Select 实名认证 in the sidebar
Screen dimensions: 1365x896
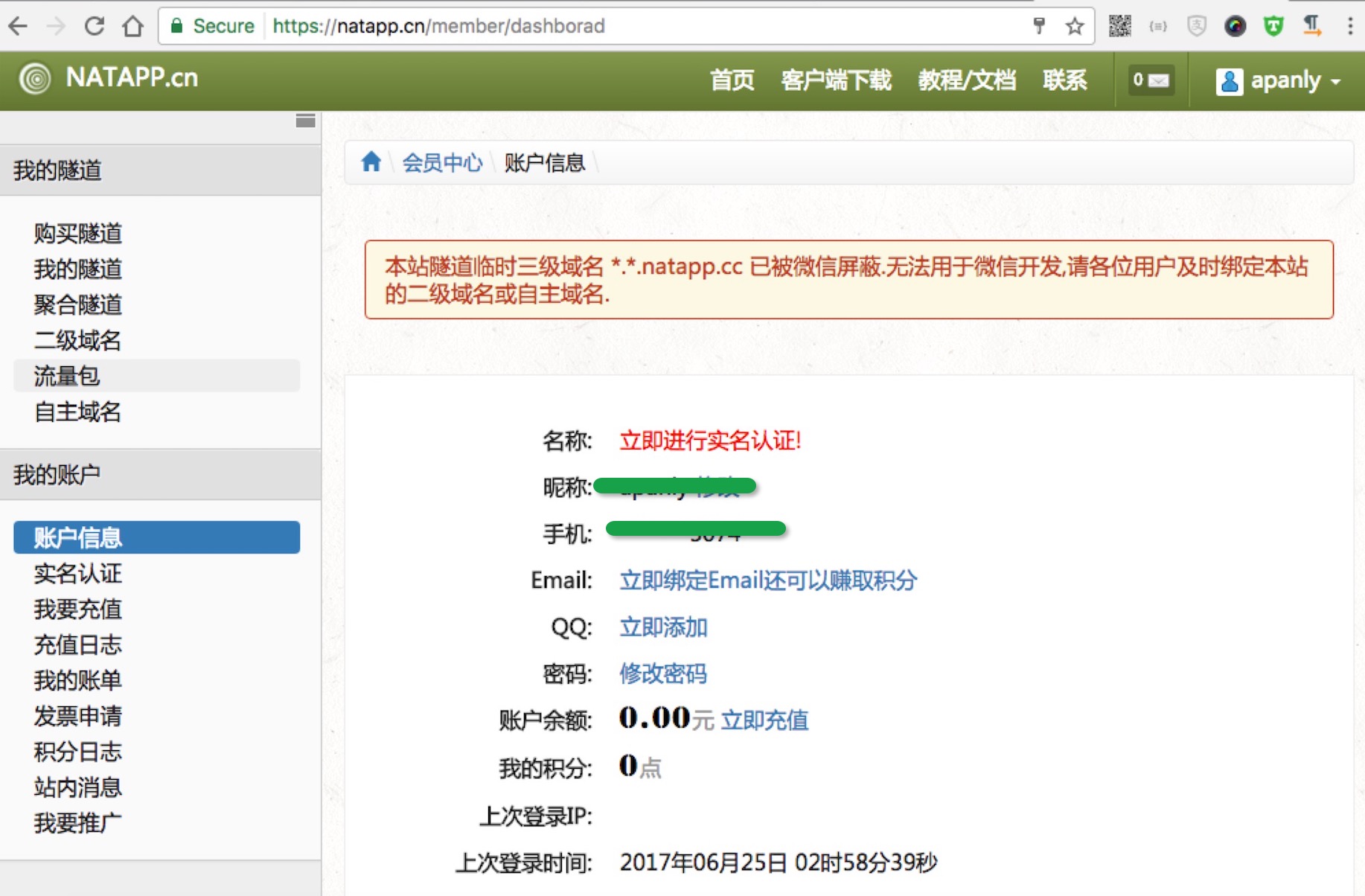[77, 573]
